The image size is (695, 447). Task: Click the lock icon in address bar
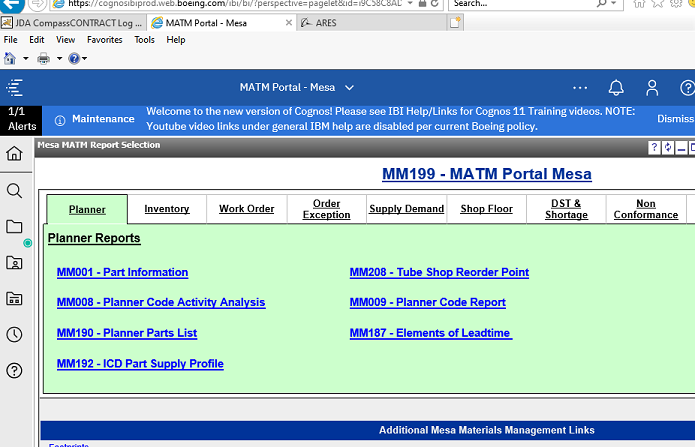pyautogui.click(x=422, y=4)
